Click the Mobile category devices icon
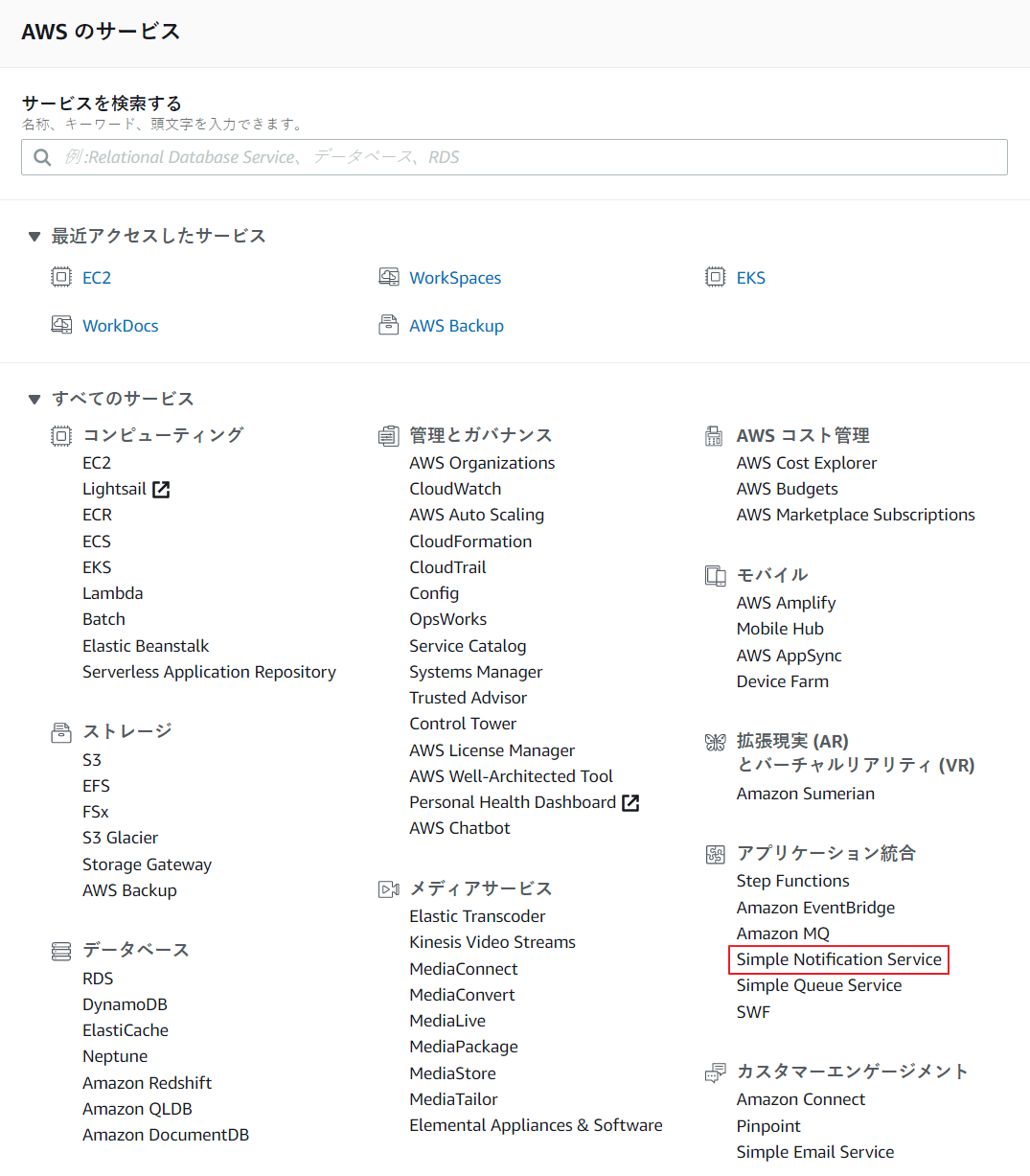Viewport: 1030px width, 1176px height. pyautogui.click(x=715, y=576)
